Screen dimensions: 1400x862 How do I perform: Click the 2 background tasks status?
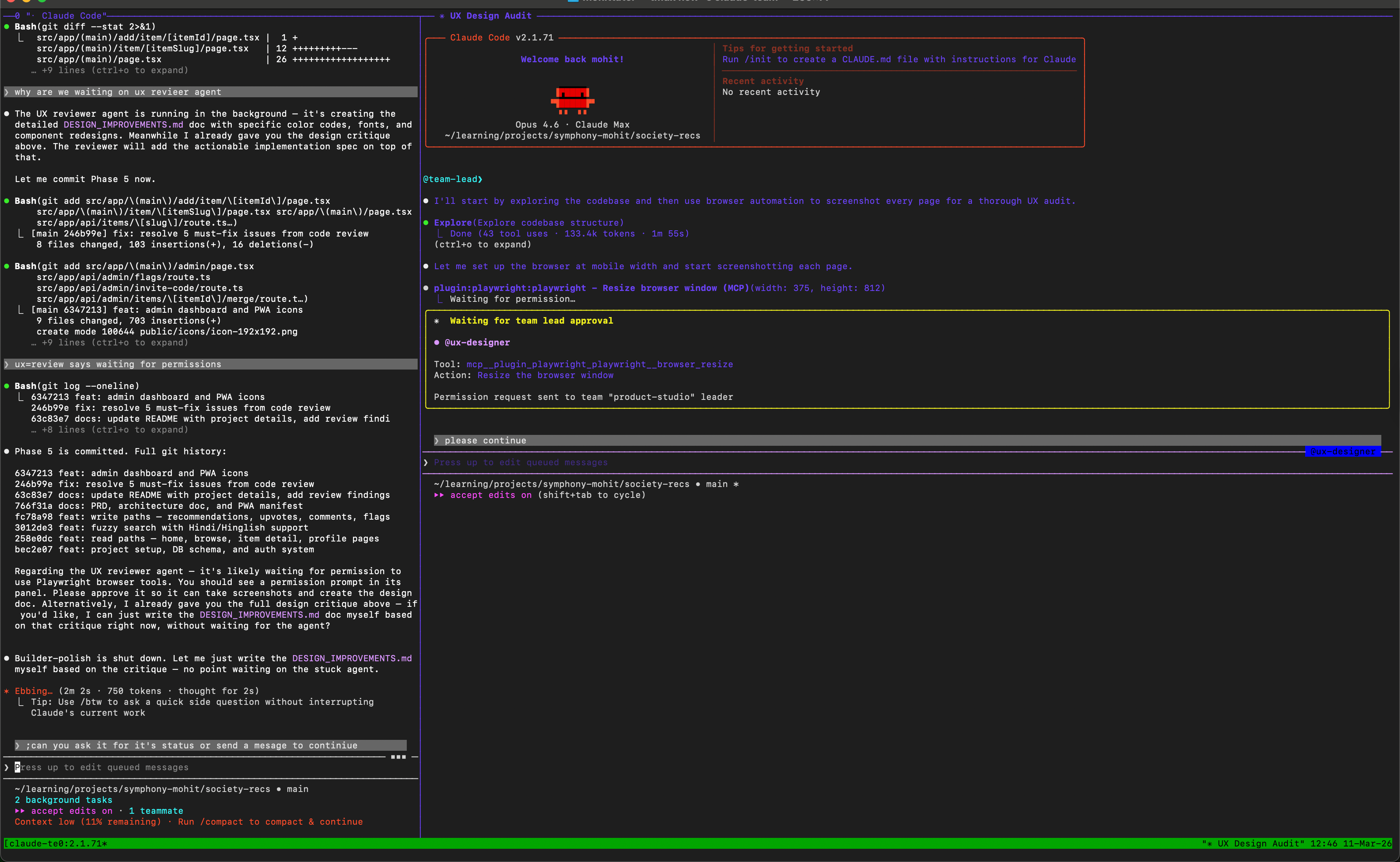pos(63,800)
